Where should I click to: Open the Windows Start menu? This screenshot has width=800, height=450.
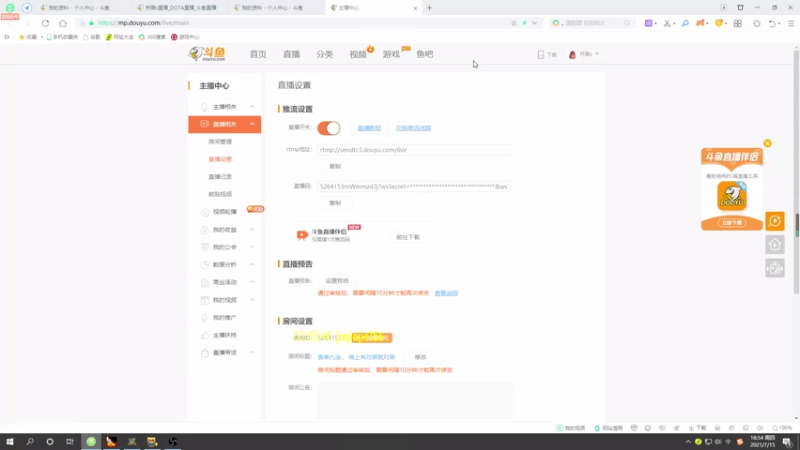point(10,441)
